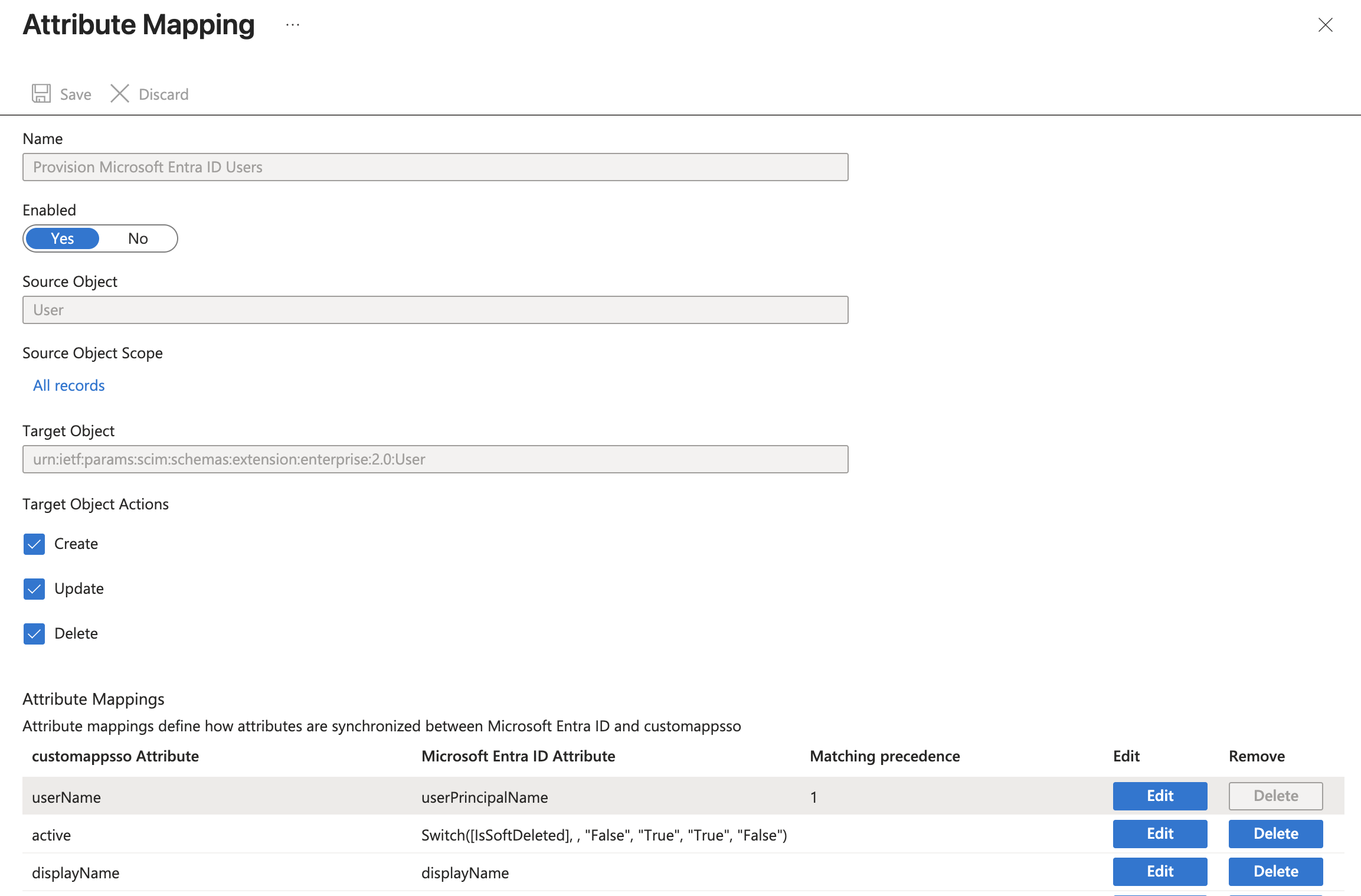Click disabled Delete button for userName
1361x896 pixels.
(x=1275, y=796)
